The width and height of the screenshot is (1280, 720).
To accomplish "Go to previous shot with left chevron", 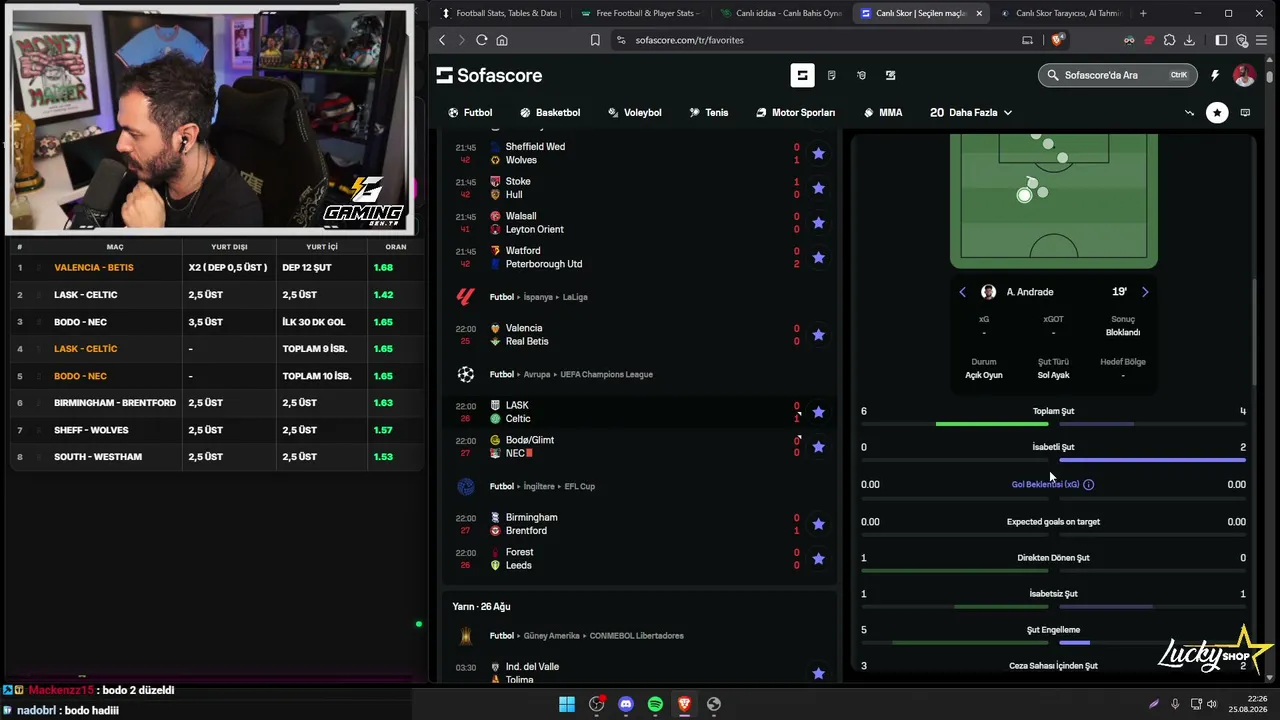I will click(963, 292).
